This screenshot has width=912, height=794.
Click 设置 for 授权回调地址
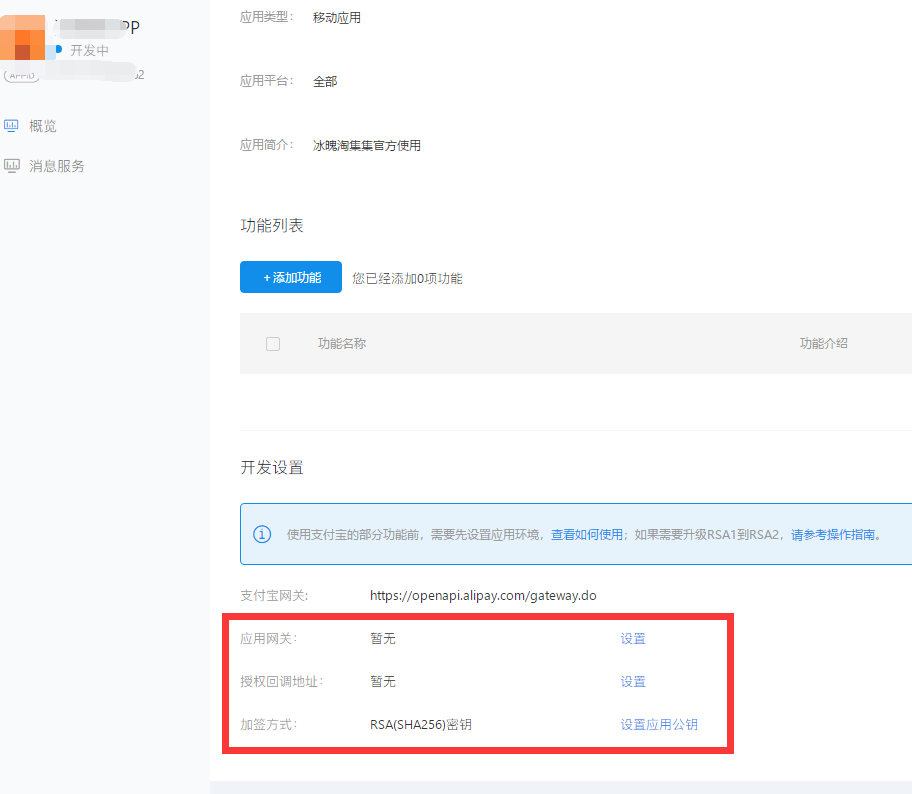pos(633,681)
